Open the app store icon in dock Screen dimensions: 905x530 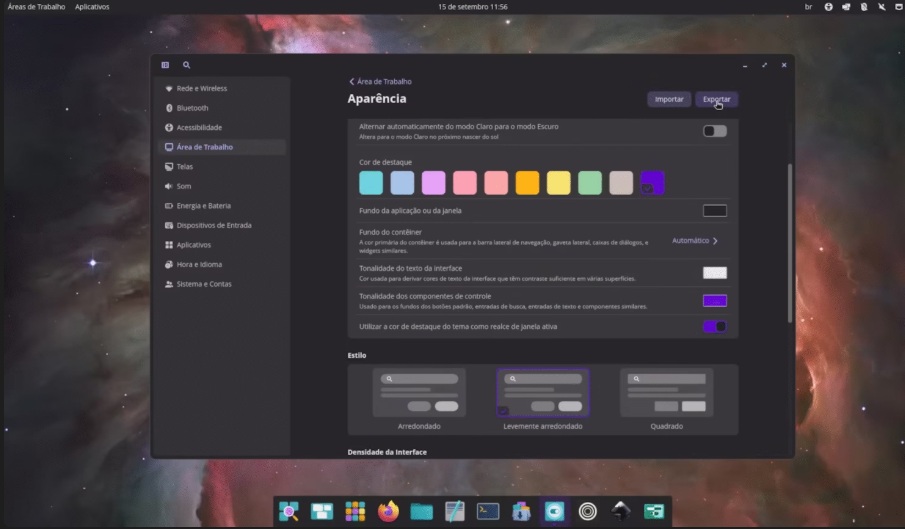tap(521, 512)
